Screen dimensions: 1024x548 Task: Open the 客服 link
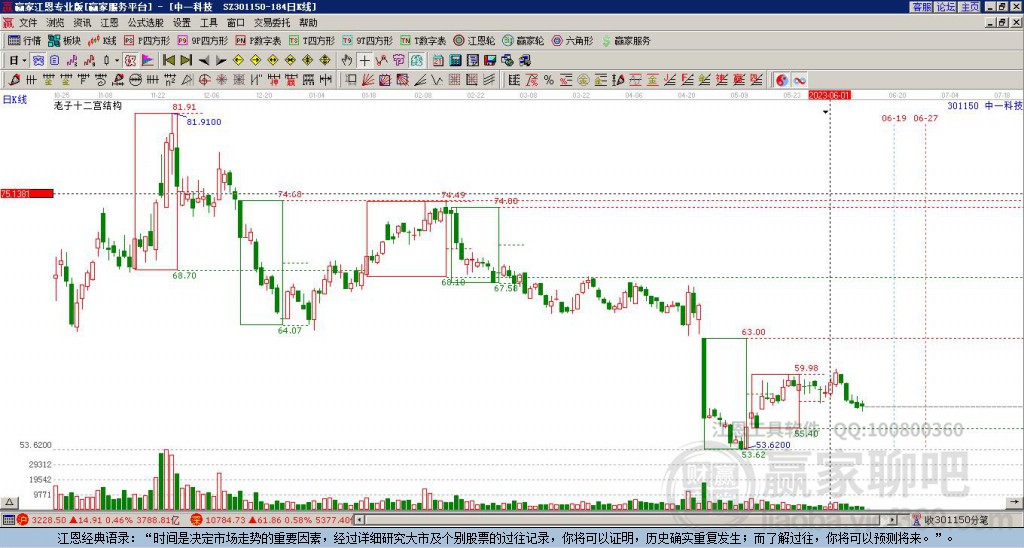(921, 7)
